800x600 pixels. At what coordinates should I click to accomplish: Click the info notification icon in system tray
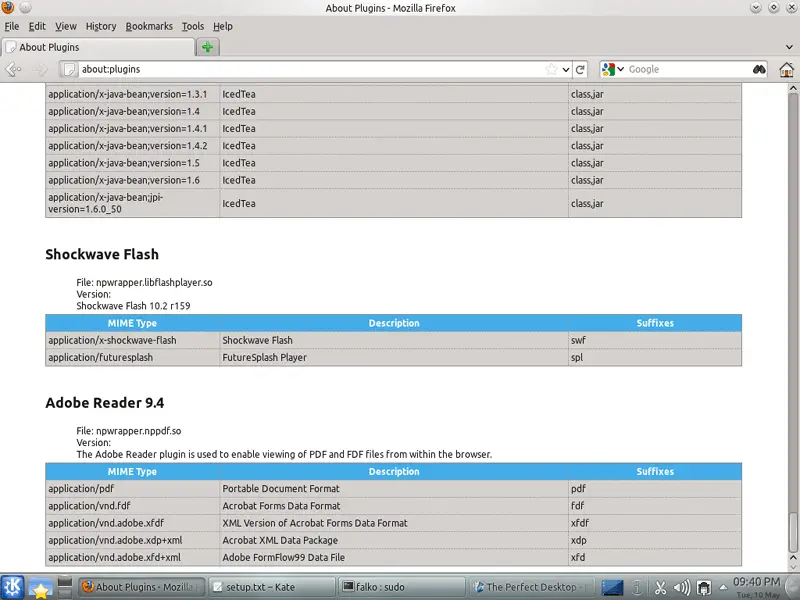coord(637,588)
